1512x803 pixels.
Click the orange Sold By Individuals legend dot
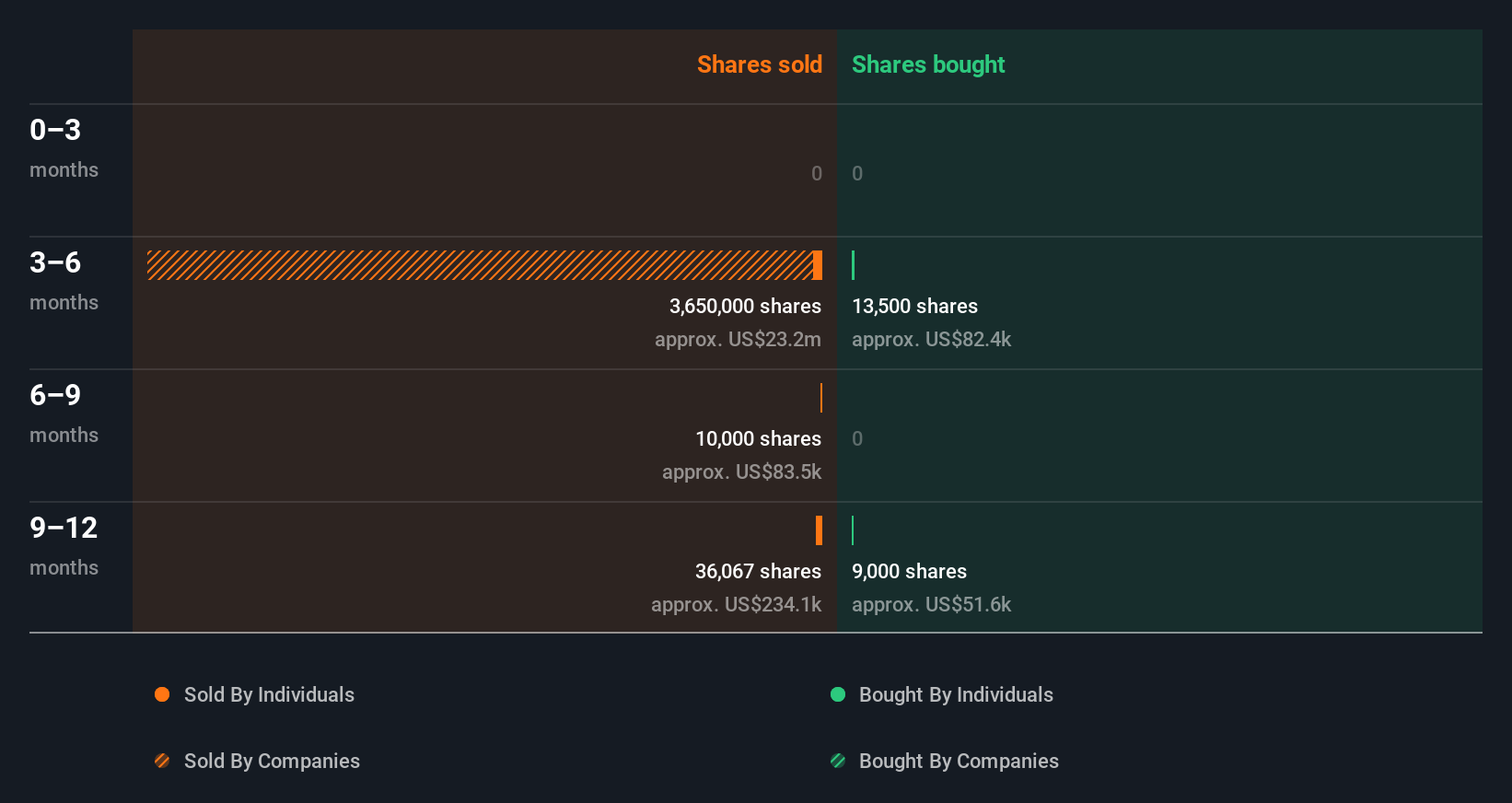162,694
